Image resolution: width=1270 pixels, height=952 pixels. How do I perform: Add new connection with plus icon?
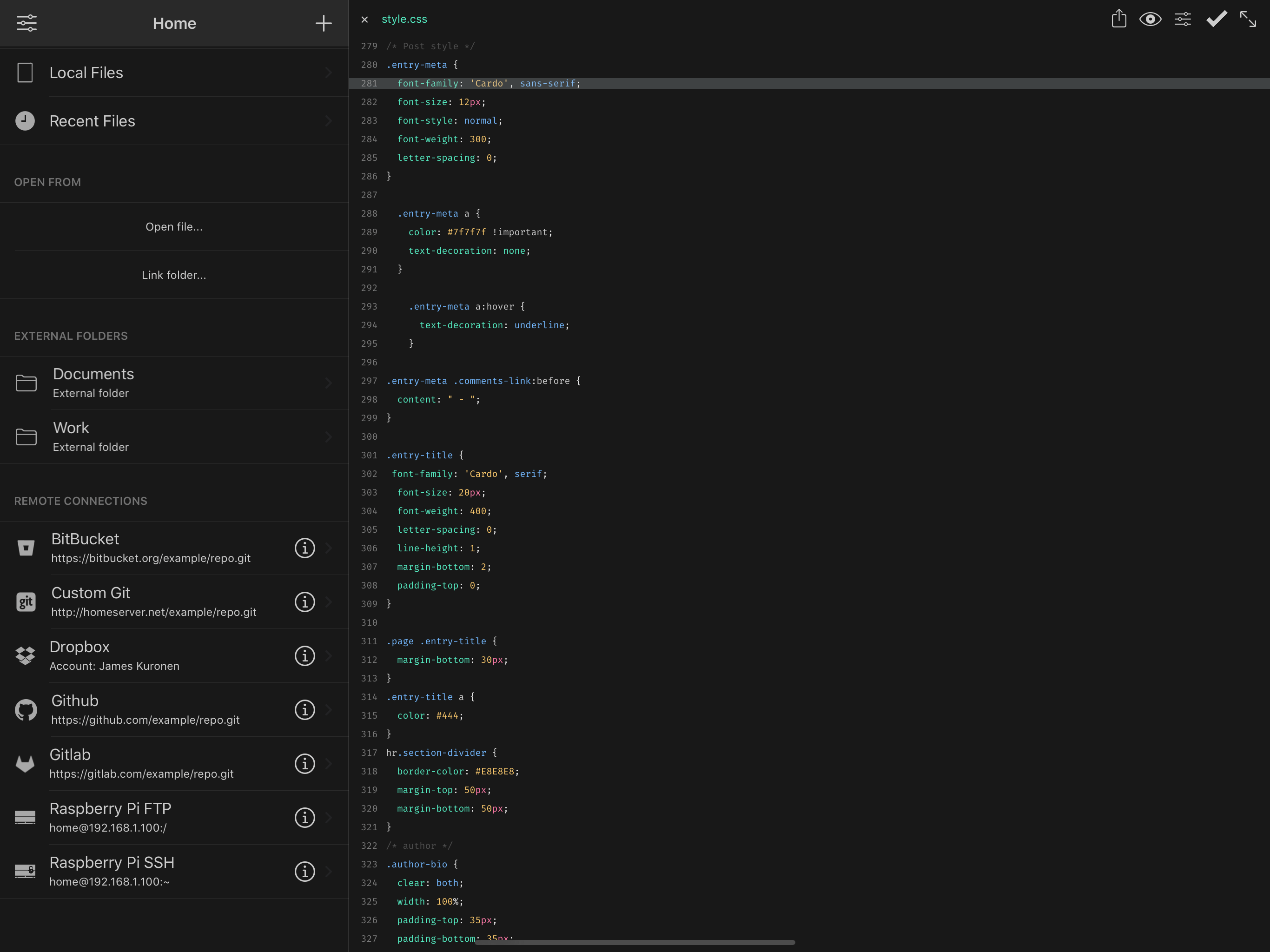(323, 23)
